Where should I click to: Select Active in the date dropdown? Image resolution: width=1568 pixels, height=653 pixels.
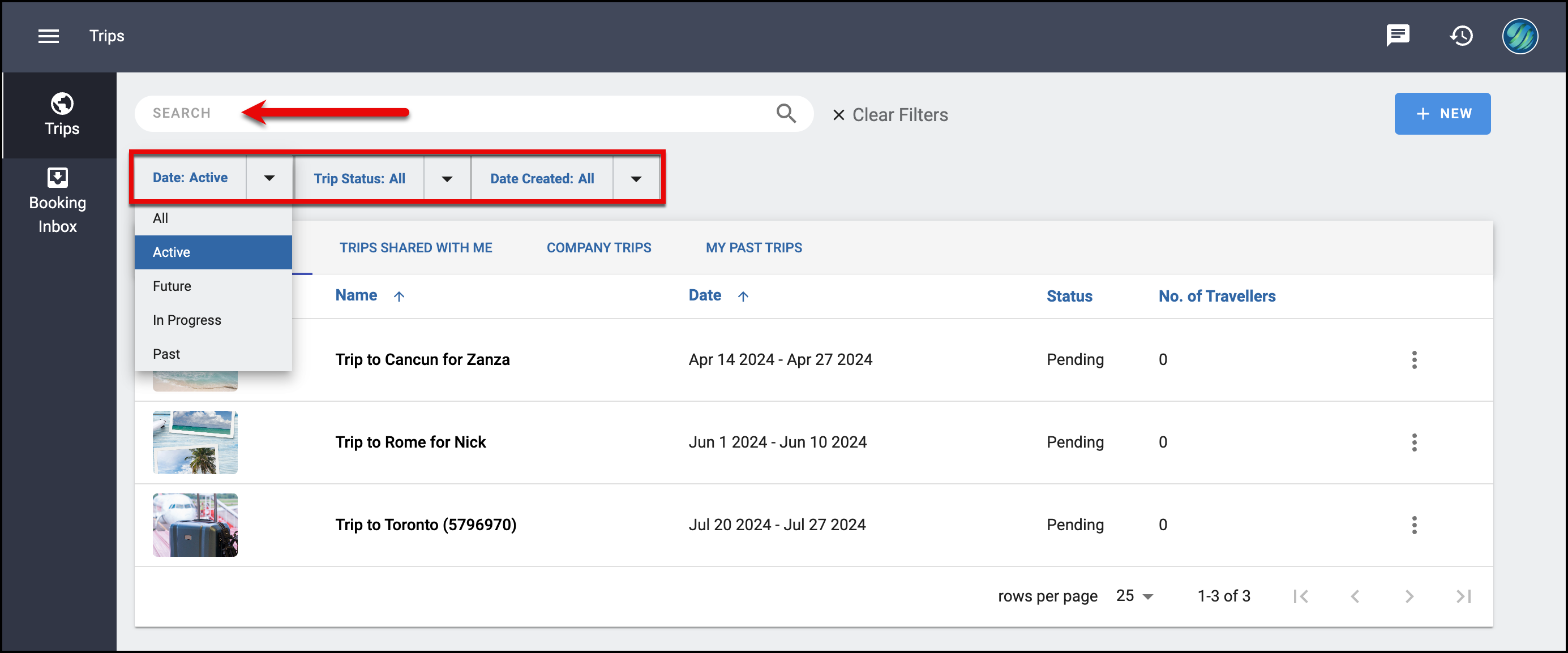click(x=213, y=252)
